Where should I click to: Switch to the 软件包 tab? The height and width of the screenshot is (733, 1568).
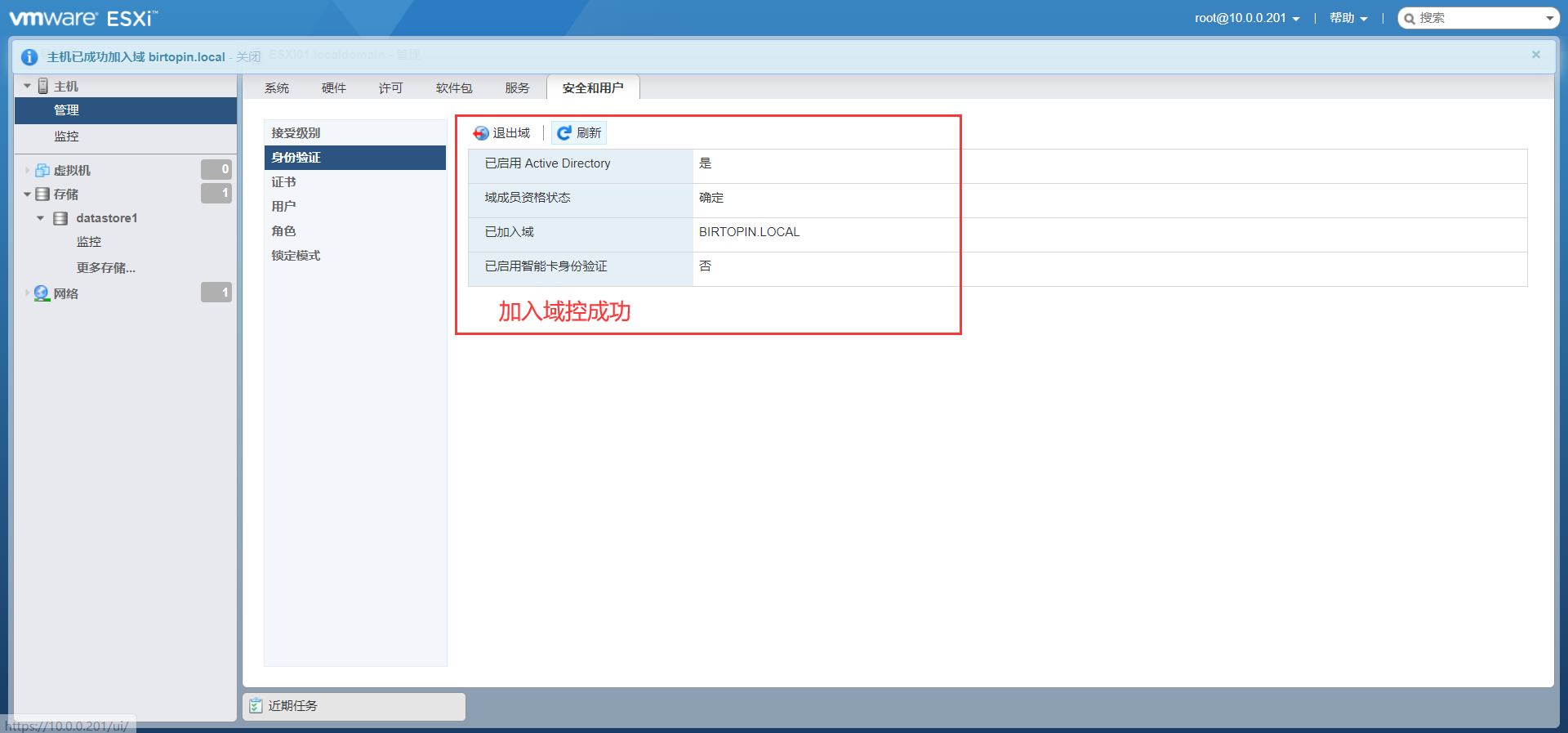pyautogui.click(x=454, y=87)
